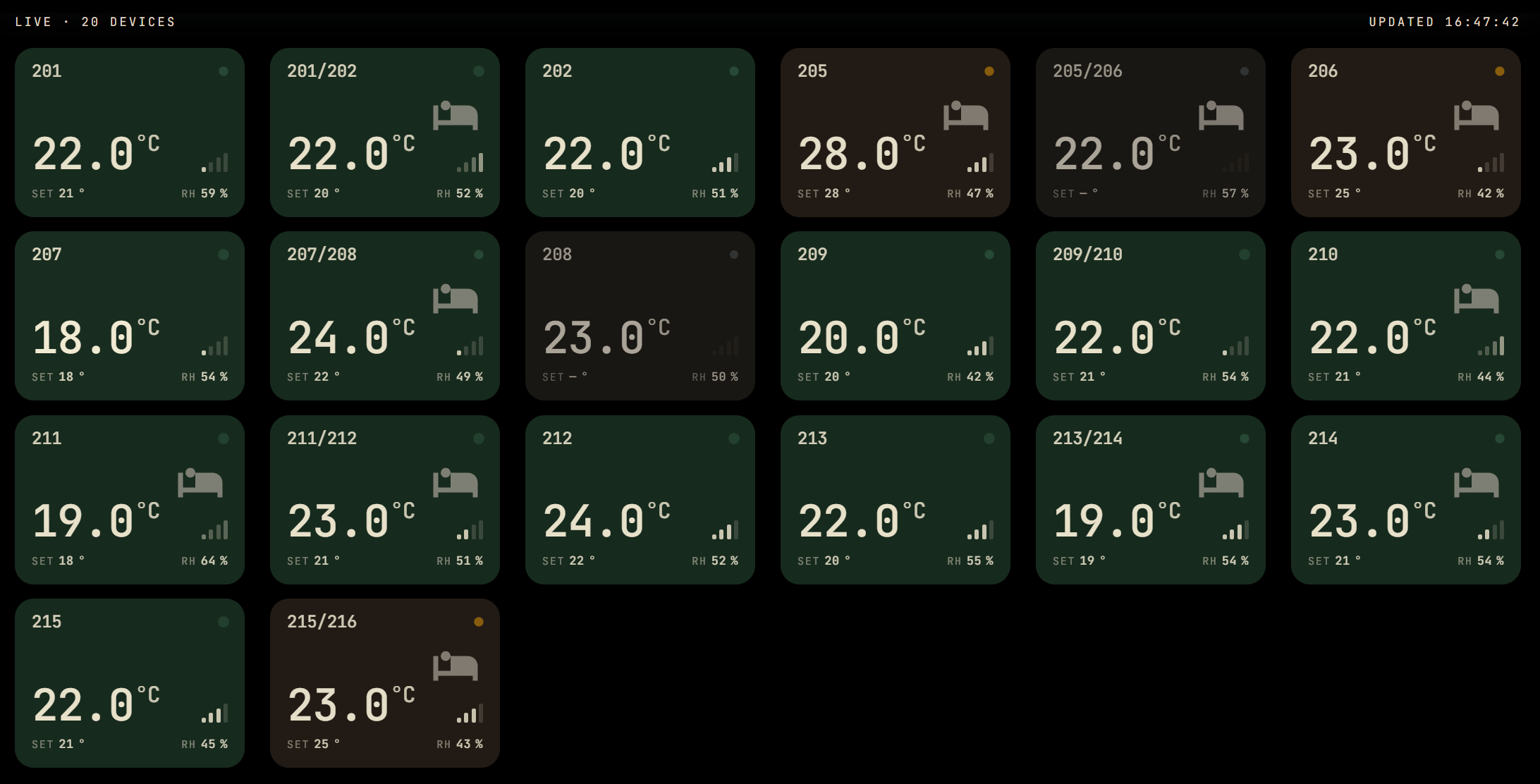Click the green status dot on card 210
The width and height of the screenshot is (1540, 784).
[1500, 255]
